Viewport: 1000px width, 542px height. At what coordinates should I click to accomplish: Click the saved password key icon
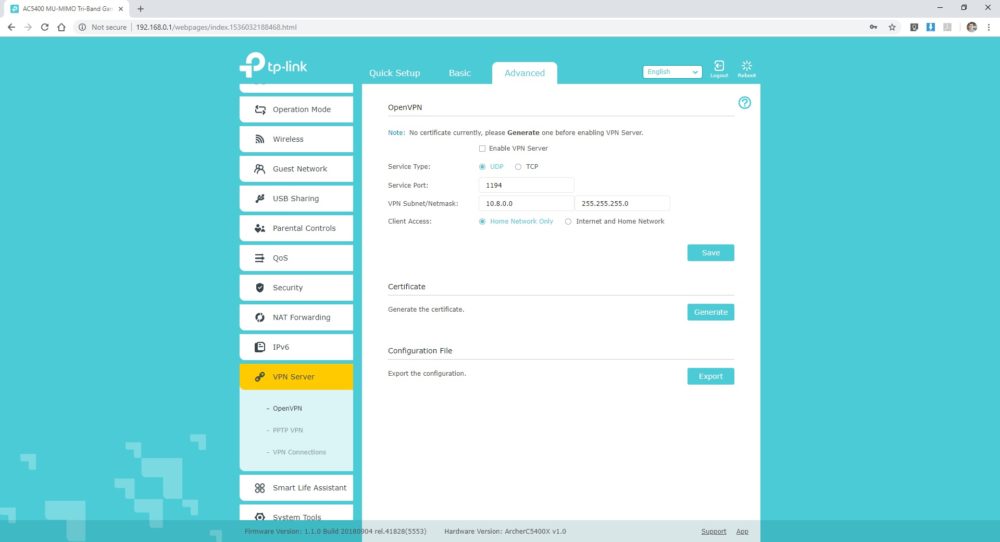(x=873, y=27)
